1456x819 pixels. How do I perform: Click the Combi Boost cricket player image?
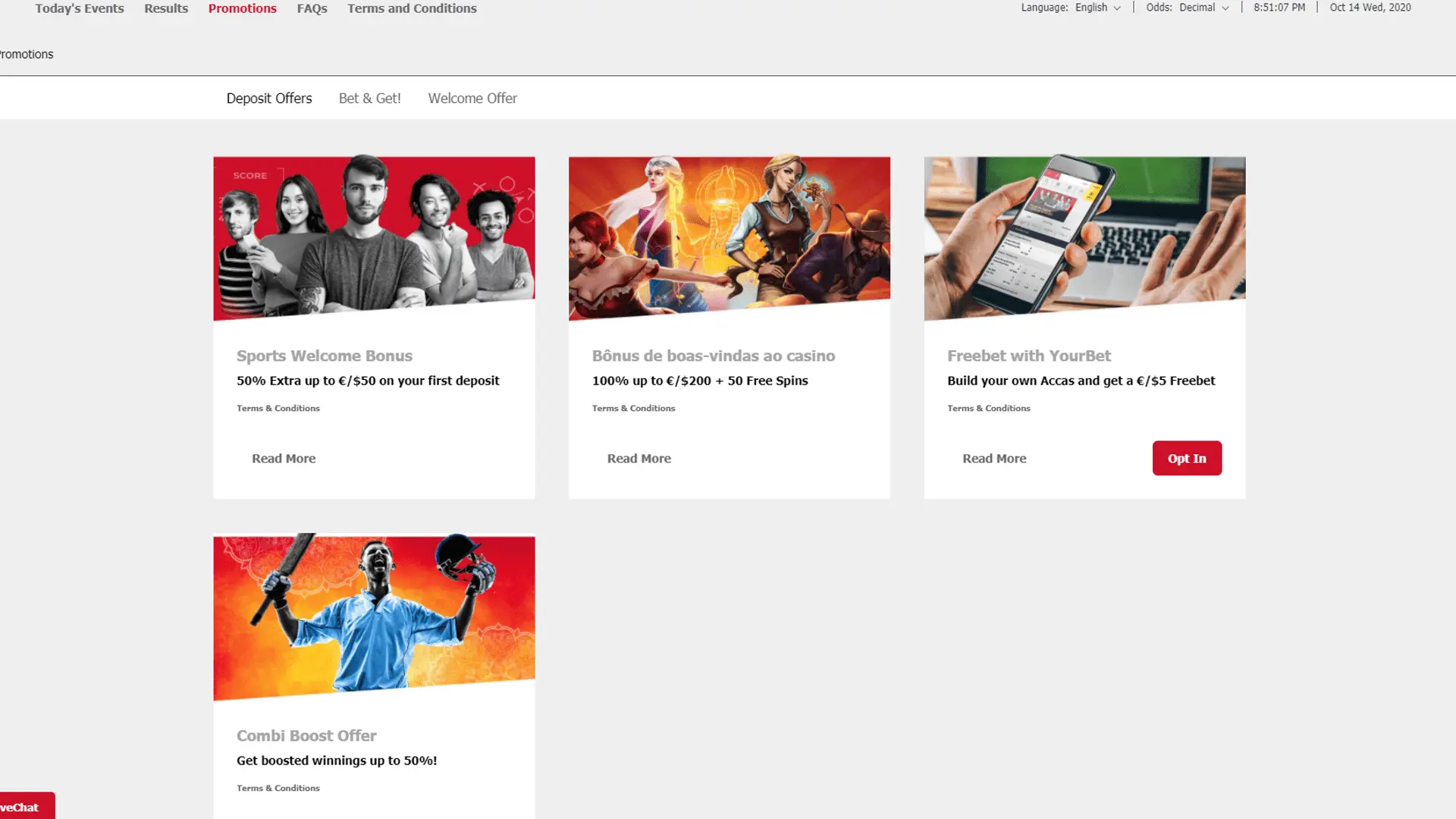(x=374, y=614)
